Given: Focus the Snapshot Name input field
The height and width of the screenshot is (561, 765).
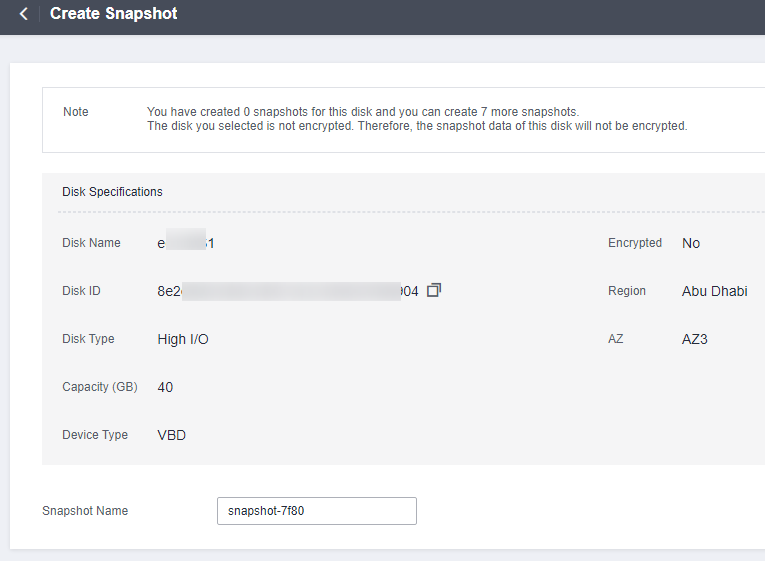Looking at the screenshot, I should (316, 511).
